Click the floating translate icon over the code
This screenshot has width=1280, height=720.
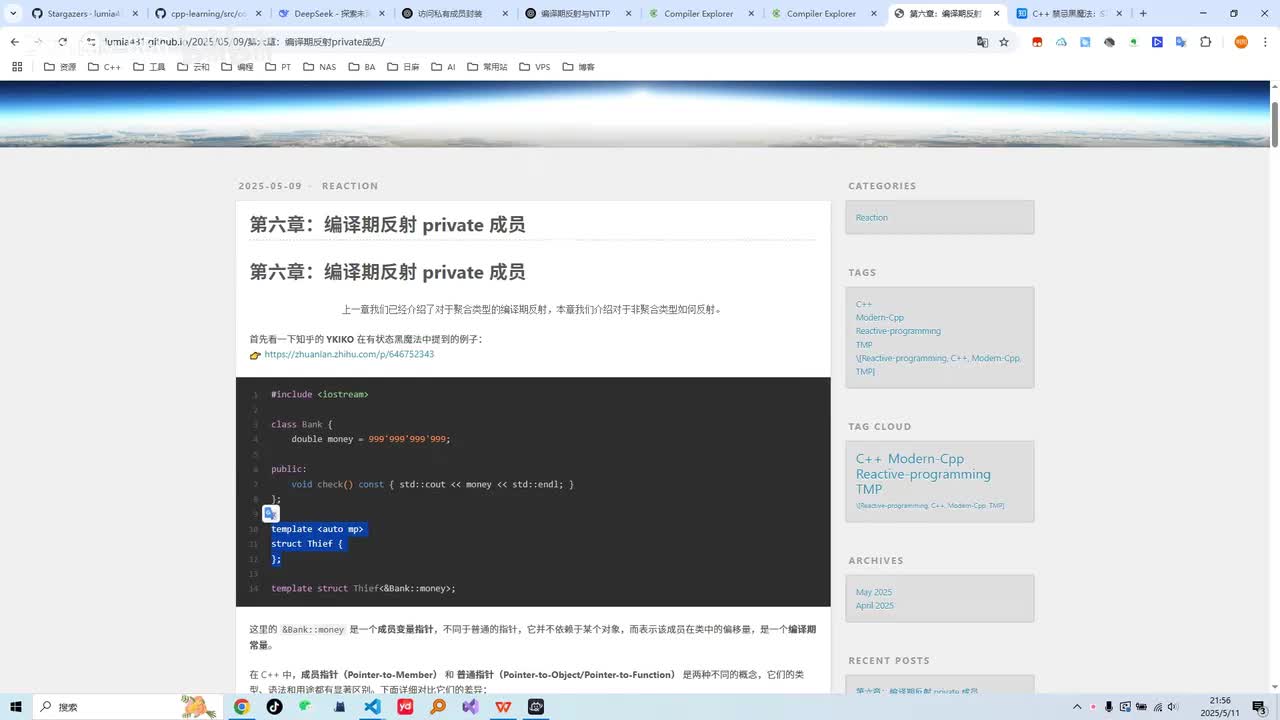tap(271, 513)
